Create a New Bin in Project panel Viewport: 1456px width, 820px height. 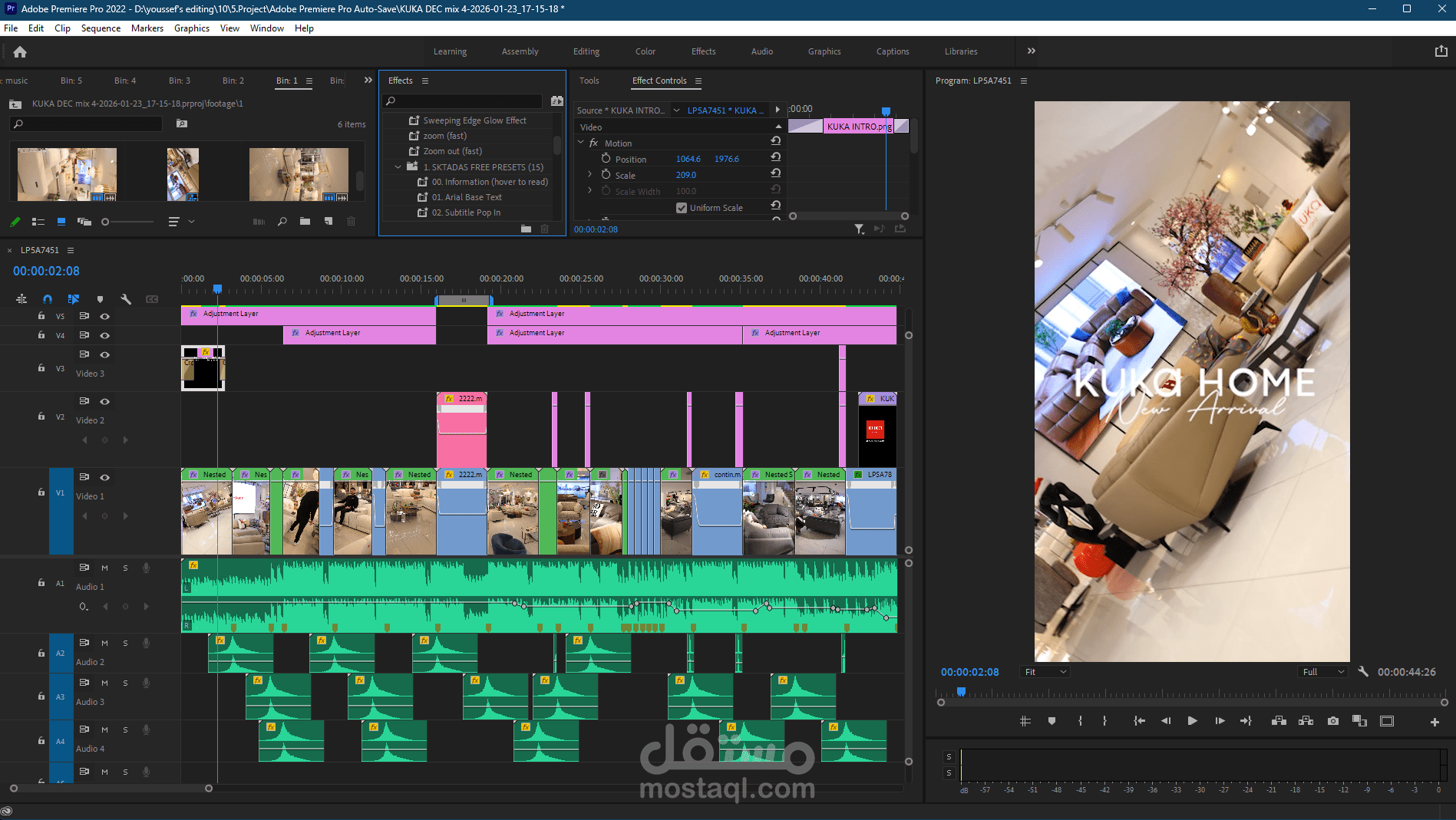(305, 222)
